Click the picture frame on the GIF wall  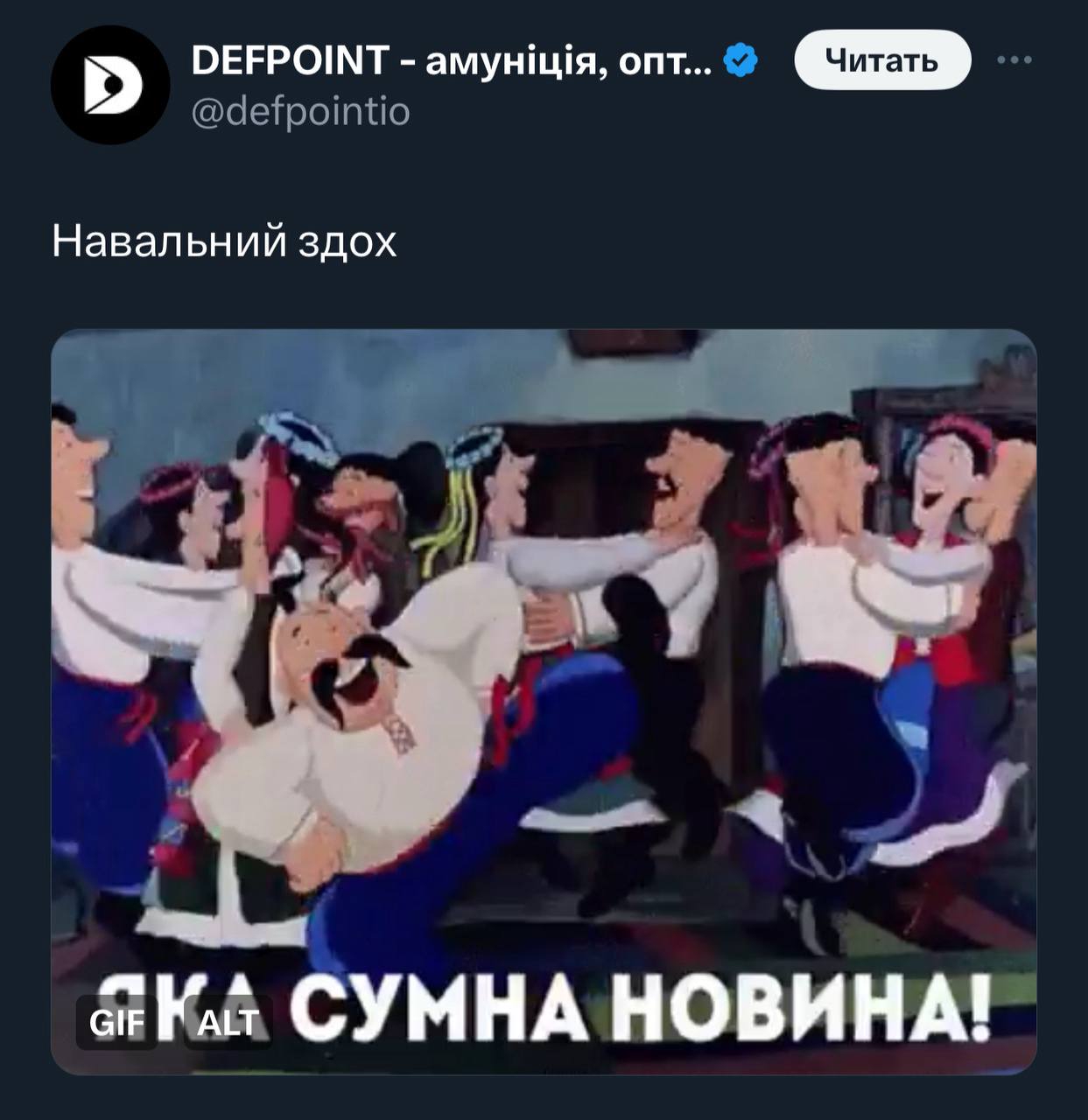[633, 342]
